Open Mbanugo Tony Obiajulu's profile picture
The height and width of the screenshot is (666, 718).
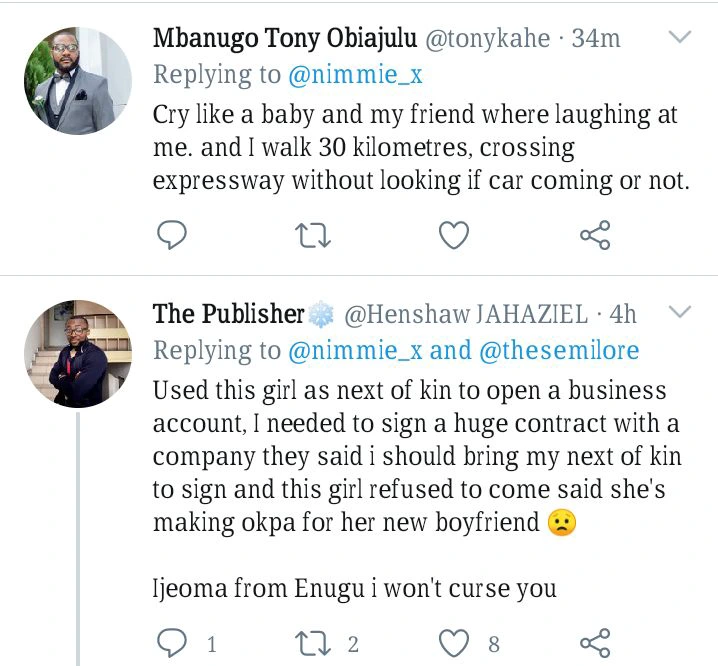[78, 81]
